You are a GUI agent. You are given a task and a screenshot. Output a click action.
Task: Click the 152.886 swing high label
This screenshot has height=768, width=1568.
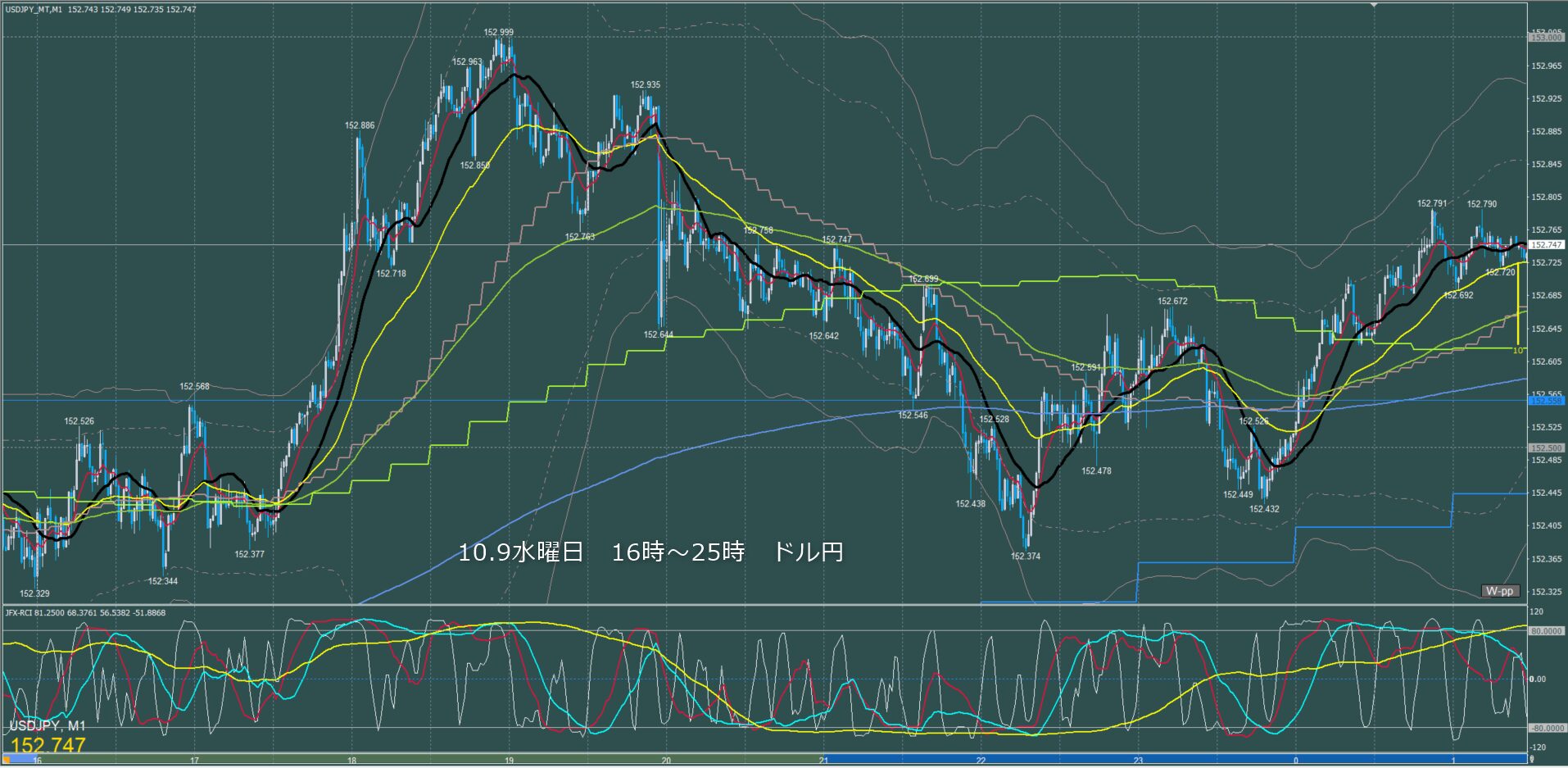pyautogui.click(x=360, y=126)
